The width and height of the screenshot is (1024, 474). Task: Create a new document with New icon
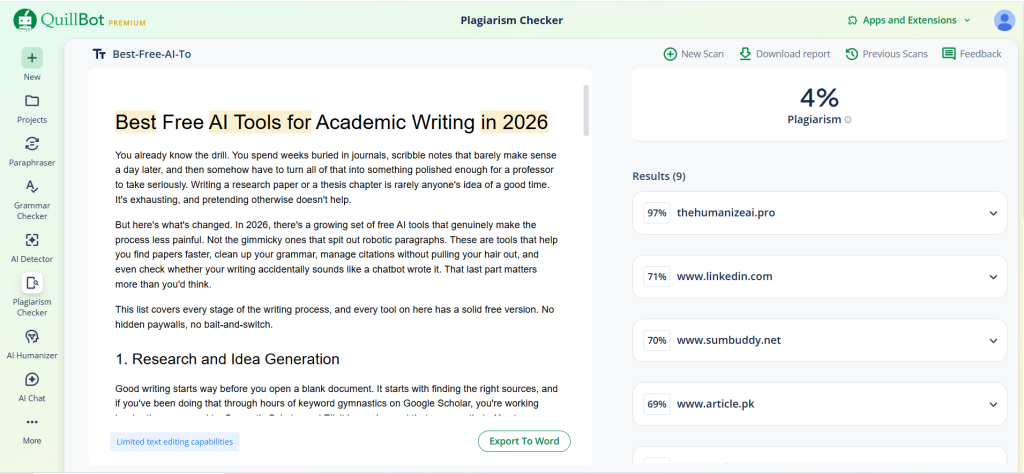click(x=32, y=58)
